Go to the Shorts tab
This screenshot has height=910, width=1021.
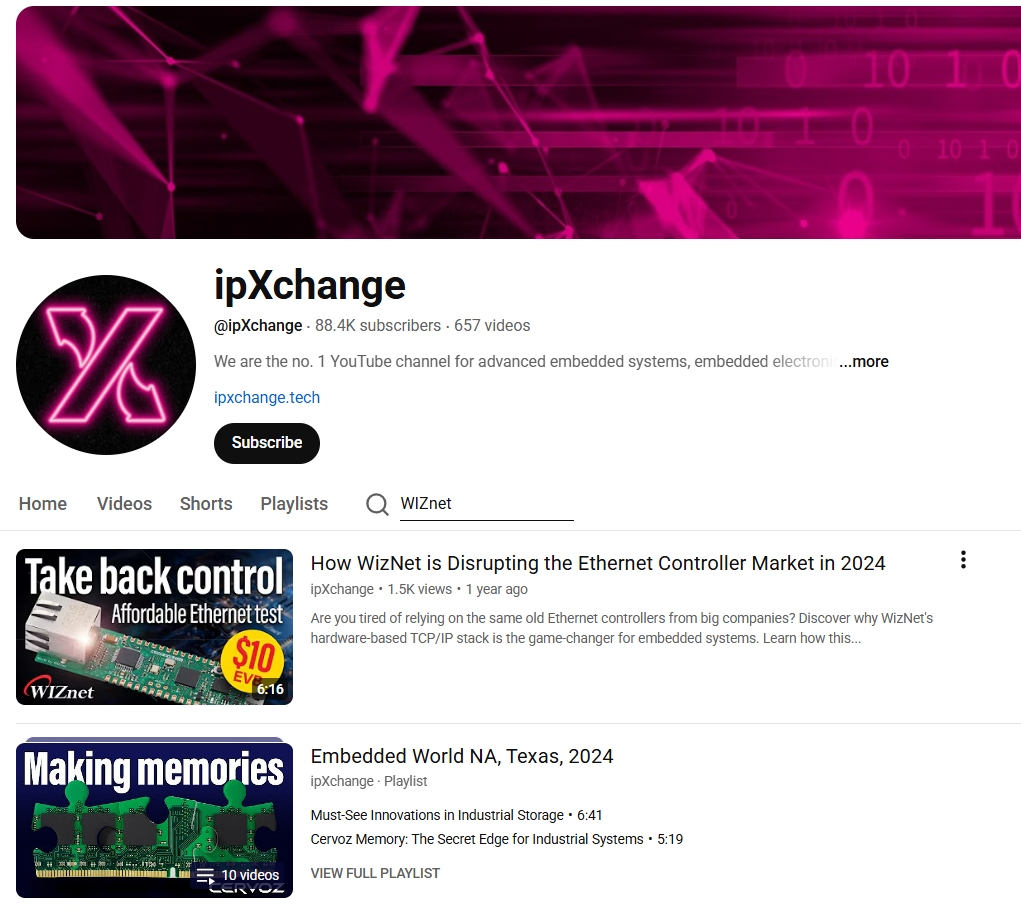tap(206, 504)
